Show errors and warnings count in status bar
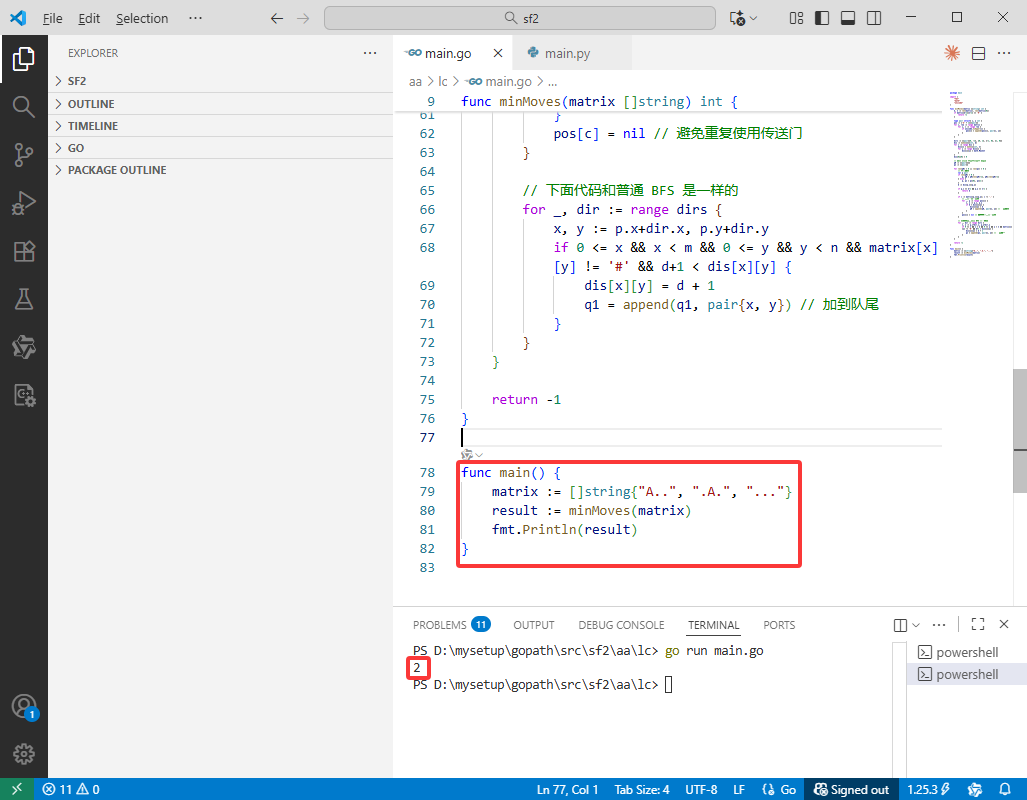 point(71,789)
